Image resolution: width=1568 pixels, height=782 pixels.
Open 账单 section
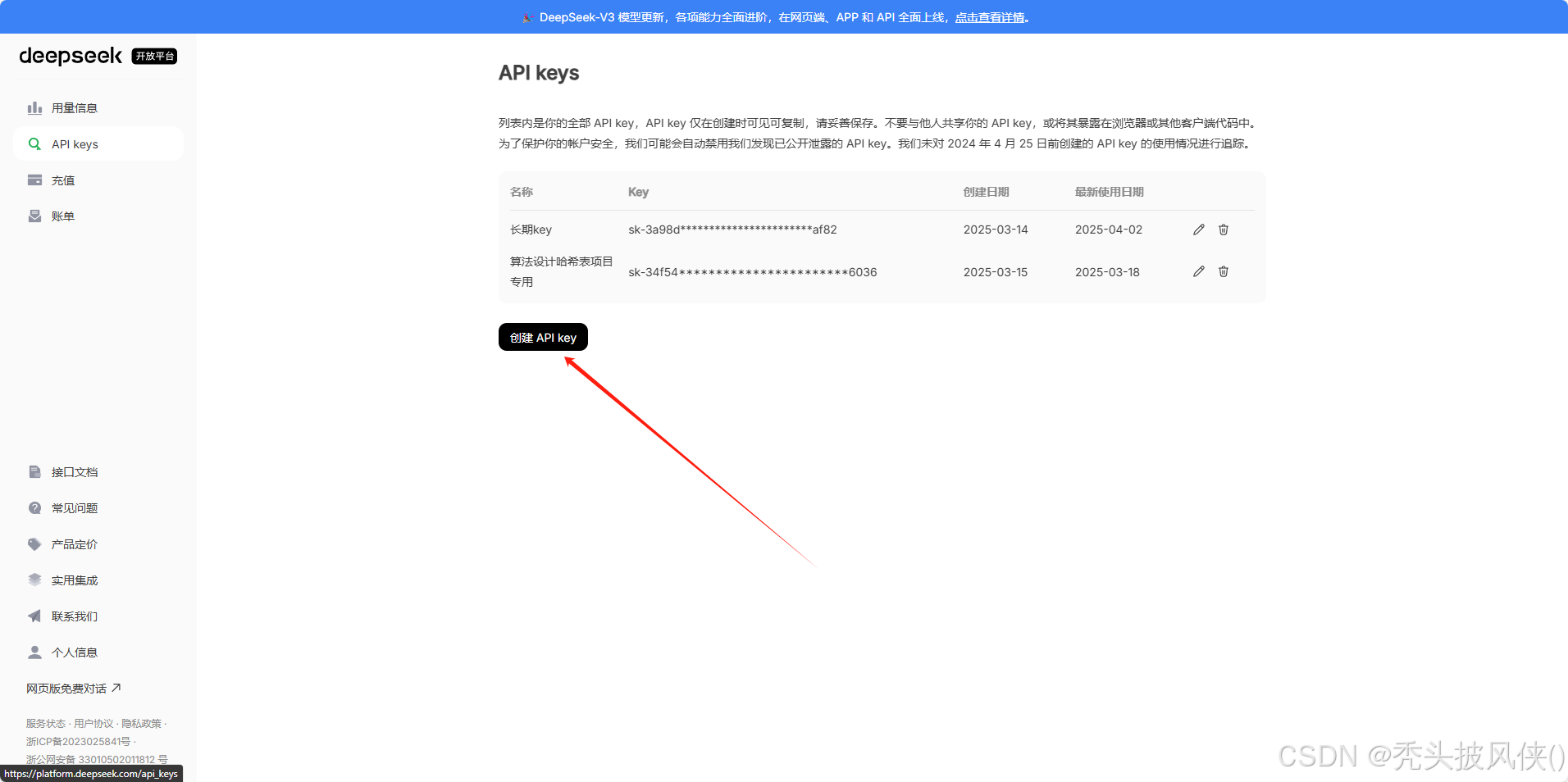pyautogui.click(x=98, y=216)
